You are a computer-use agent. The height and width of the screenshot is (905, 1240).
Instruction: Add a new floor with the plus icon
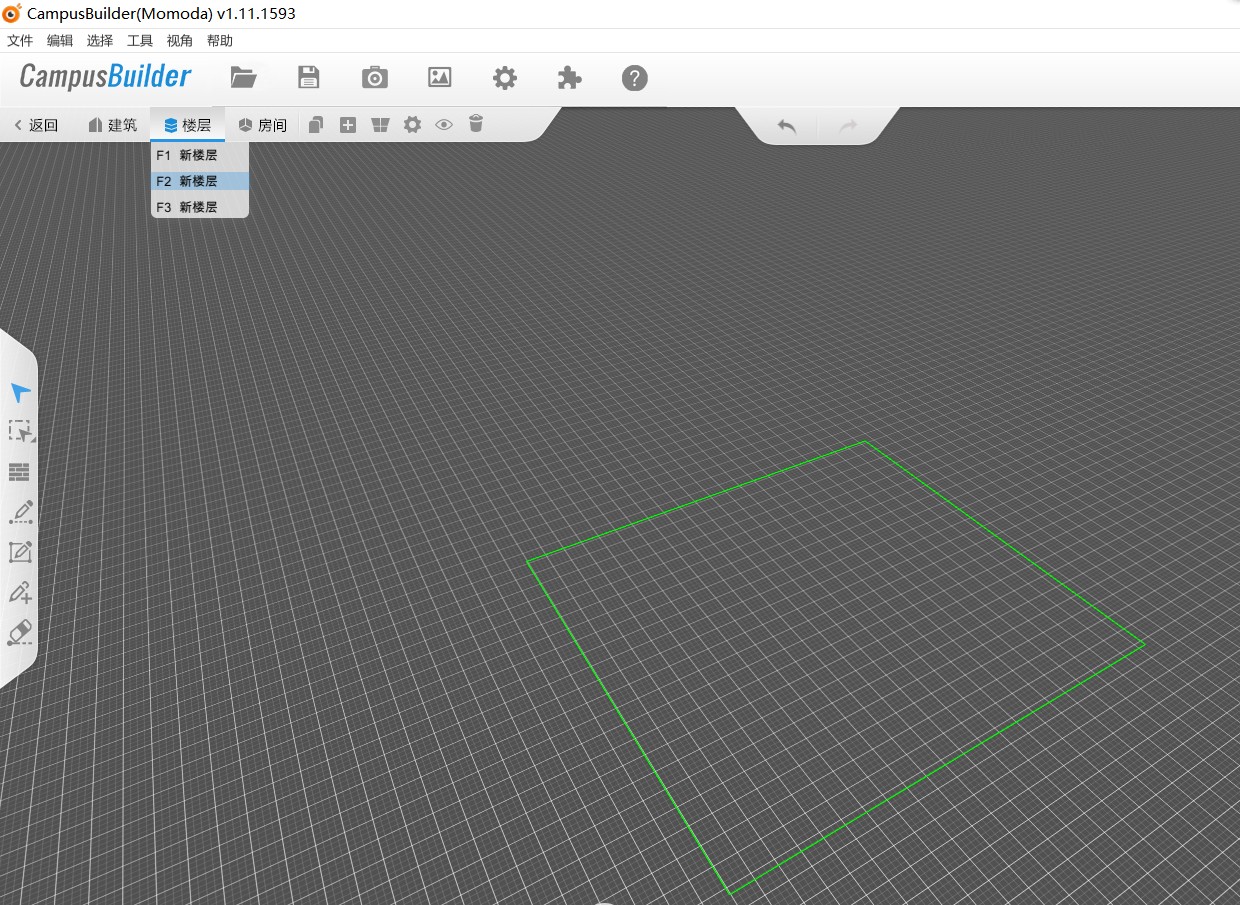point(348,125)
